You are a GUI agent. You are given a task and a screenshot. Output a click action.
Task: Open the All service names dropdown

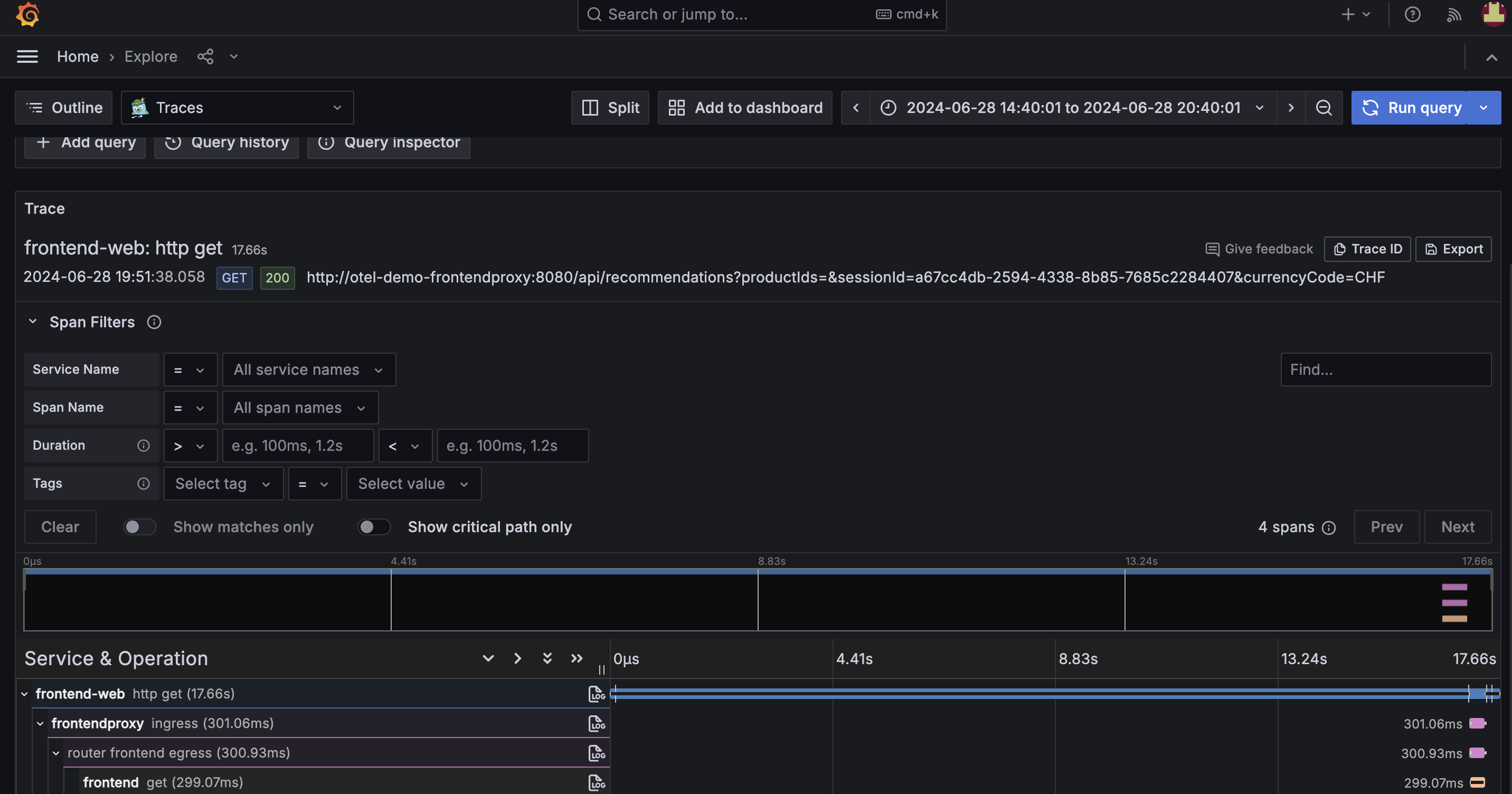pos(309,369)
